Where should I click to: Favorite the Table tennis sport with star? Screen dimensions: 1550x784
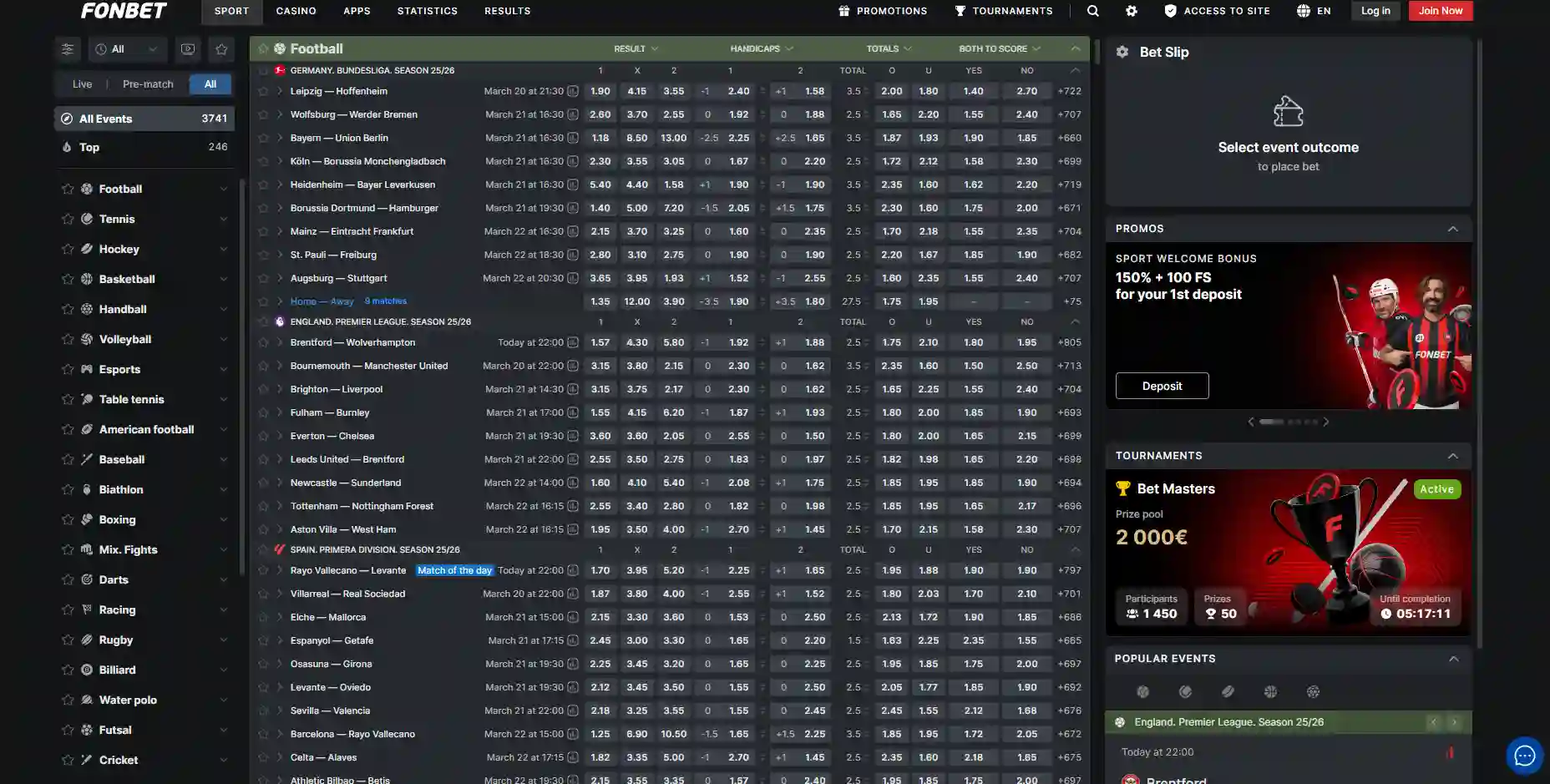(68, 399)
